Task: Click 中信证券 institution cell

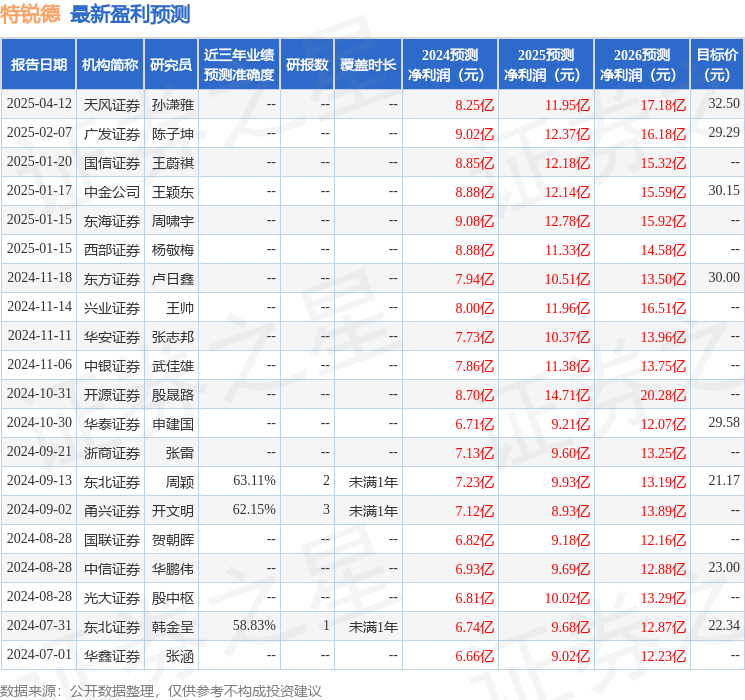Action: click(x=112, y=568)
